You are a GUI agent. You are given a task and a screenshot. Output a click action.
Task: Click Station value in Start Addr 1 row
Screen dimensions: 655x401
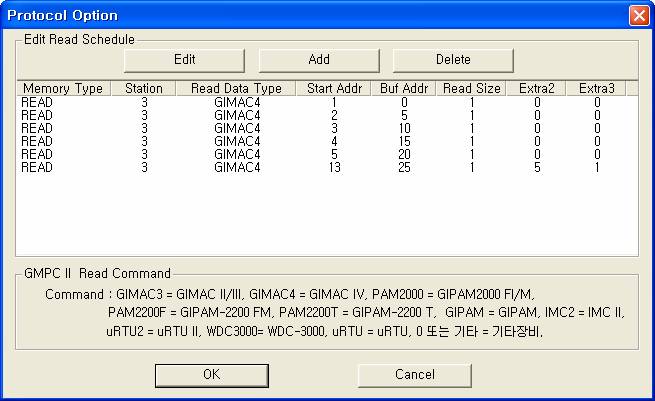144,102
